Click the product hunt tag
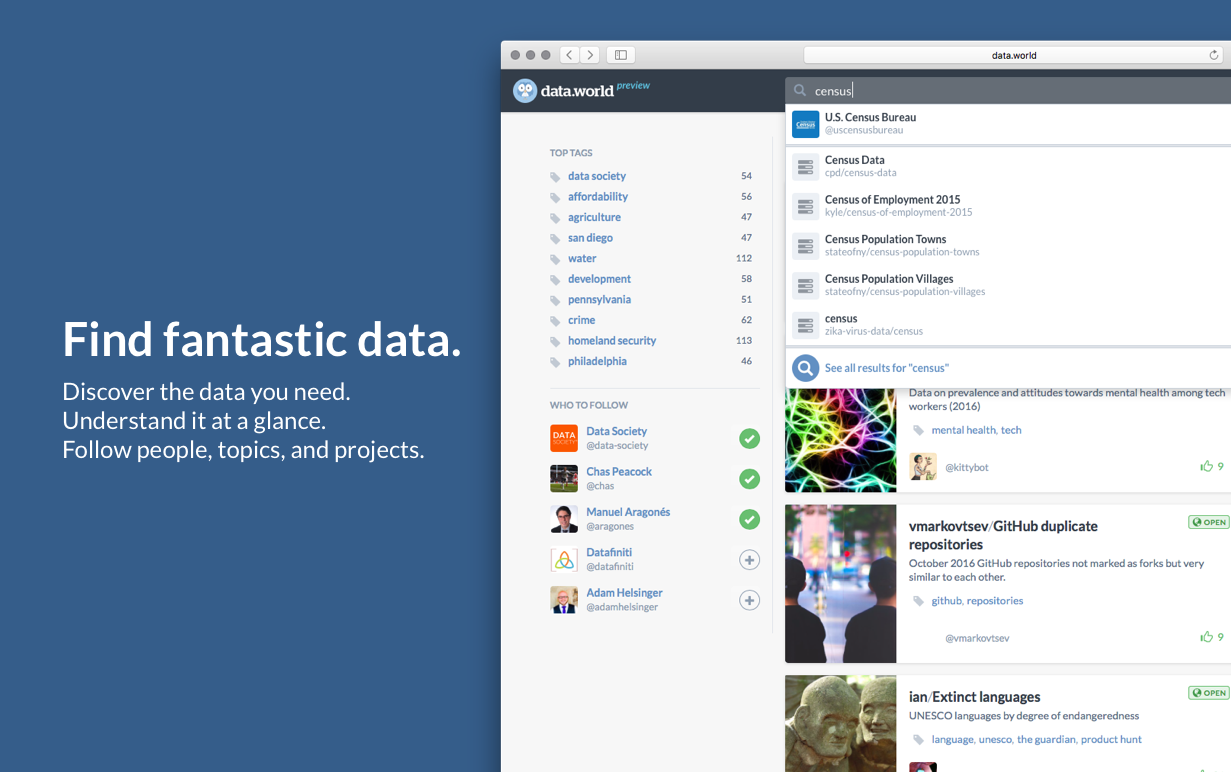This screenshot has height=772, width=1231. click(x=1111, y=740)
